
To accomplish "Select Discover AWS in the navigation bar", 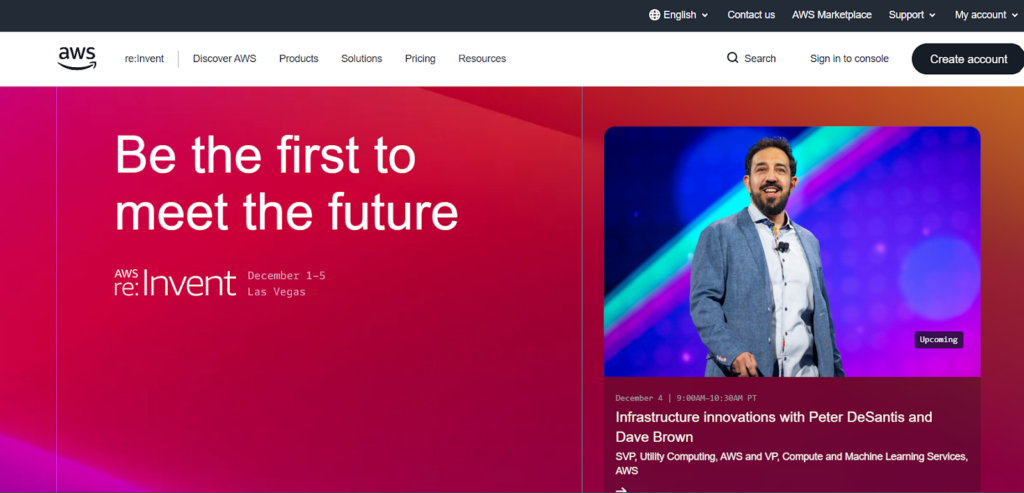I will coord(224,59).
